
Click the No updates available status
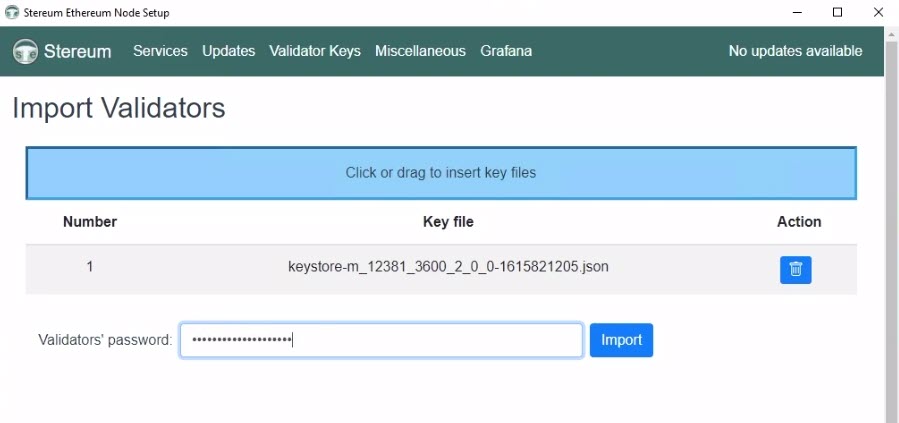click(795, 51)
